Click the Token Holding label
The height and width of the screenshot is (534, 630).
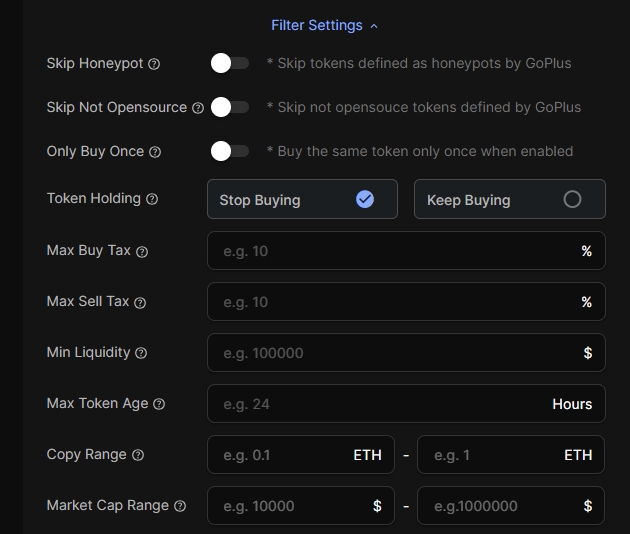[94, 198]
